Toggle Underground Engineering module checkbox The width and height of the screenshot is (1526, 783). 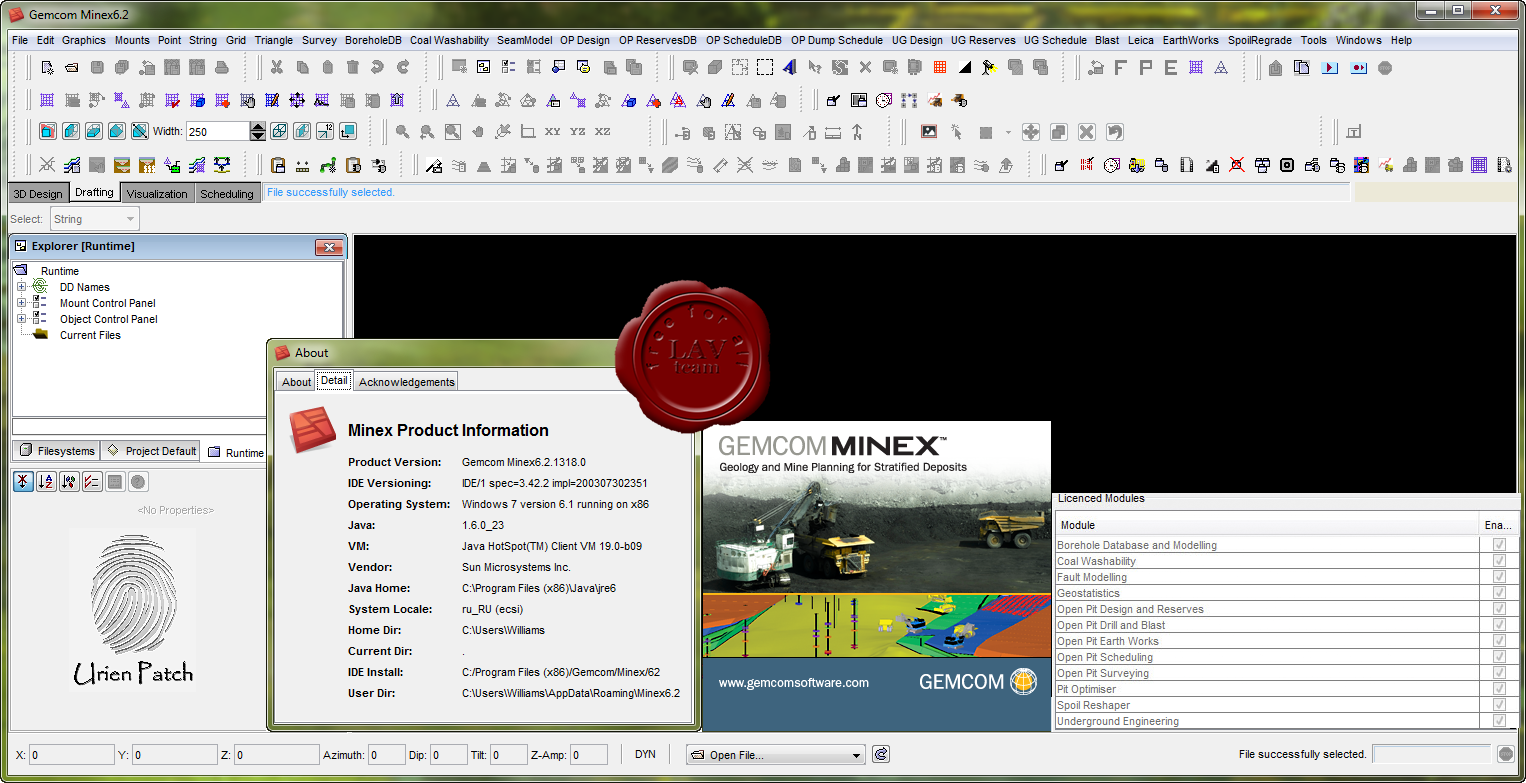tap(1499, 721)
